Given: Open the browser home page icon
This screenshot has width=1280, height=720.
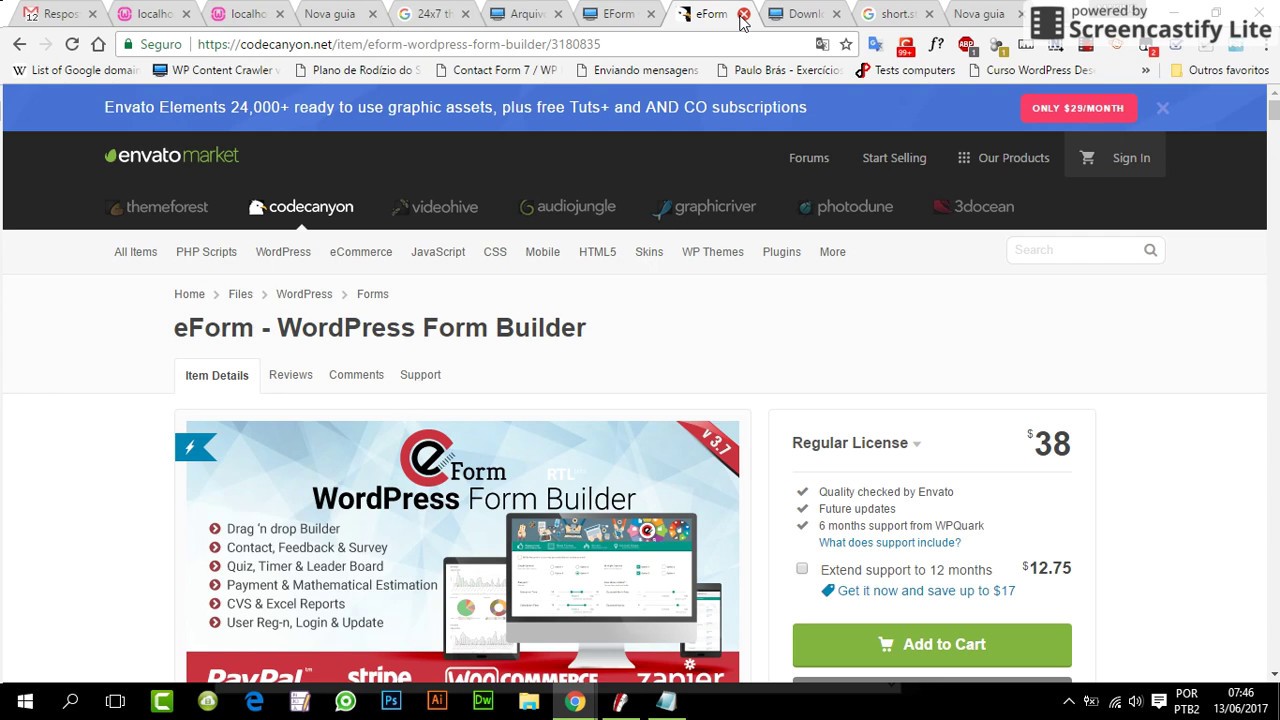Looking at the screenshot, I should 98,44.
